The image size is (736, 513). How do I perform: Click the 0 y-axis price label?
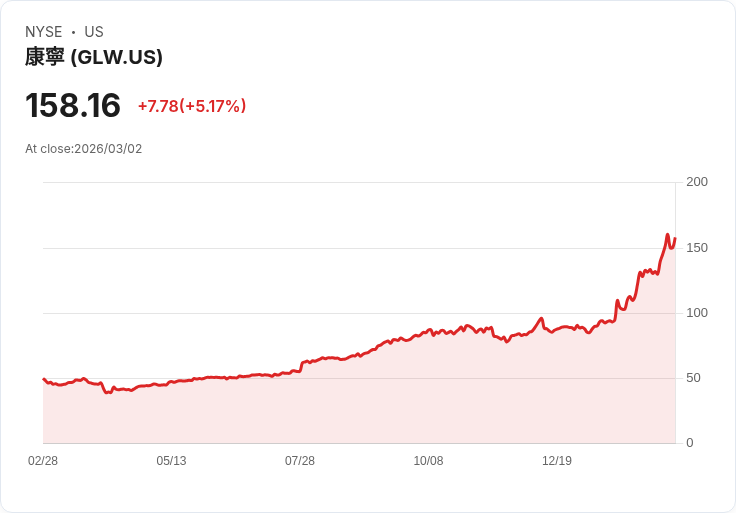(690, 443)
